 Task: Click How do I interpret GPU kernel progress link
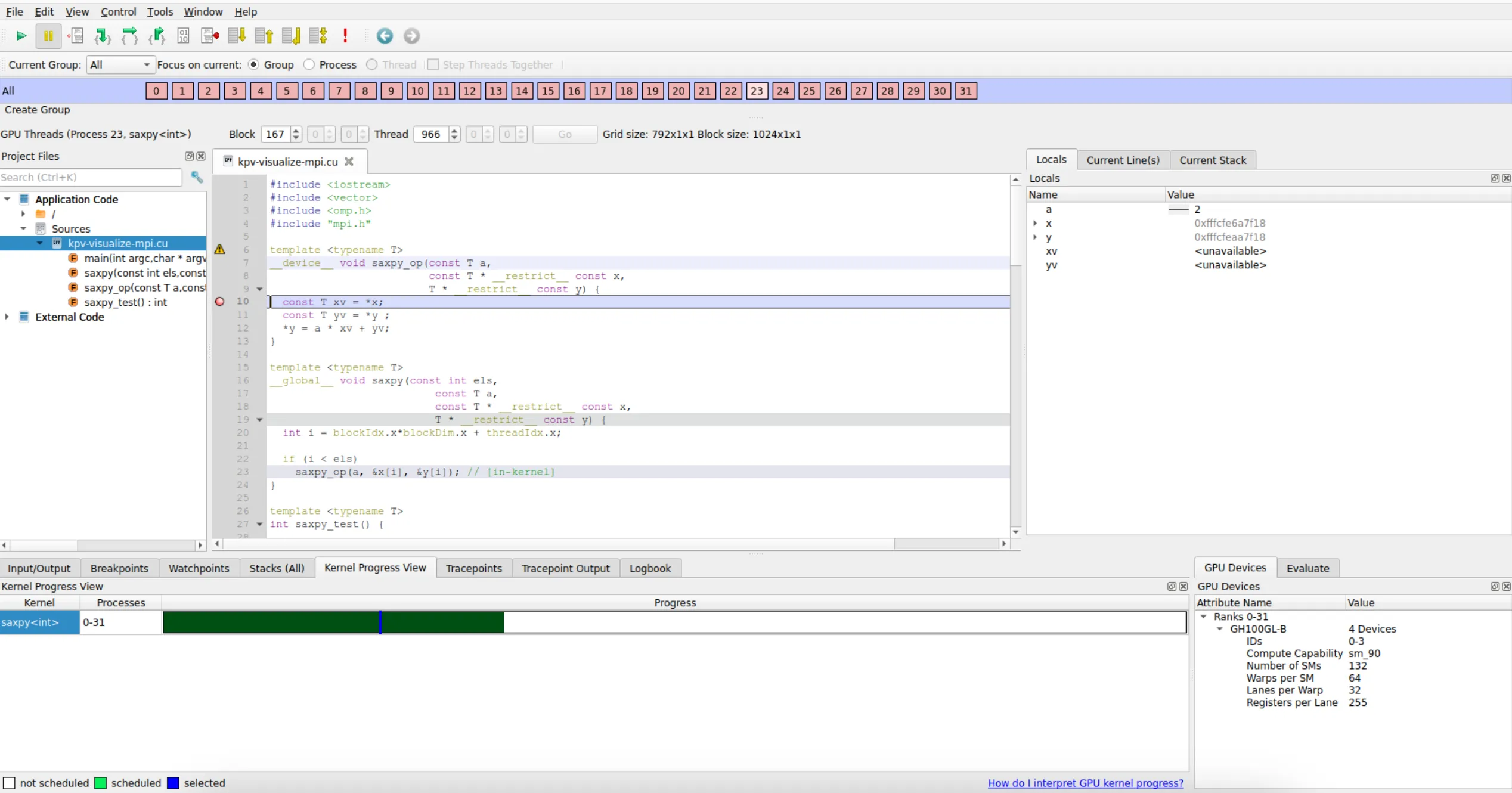coord(1085,783)
